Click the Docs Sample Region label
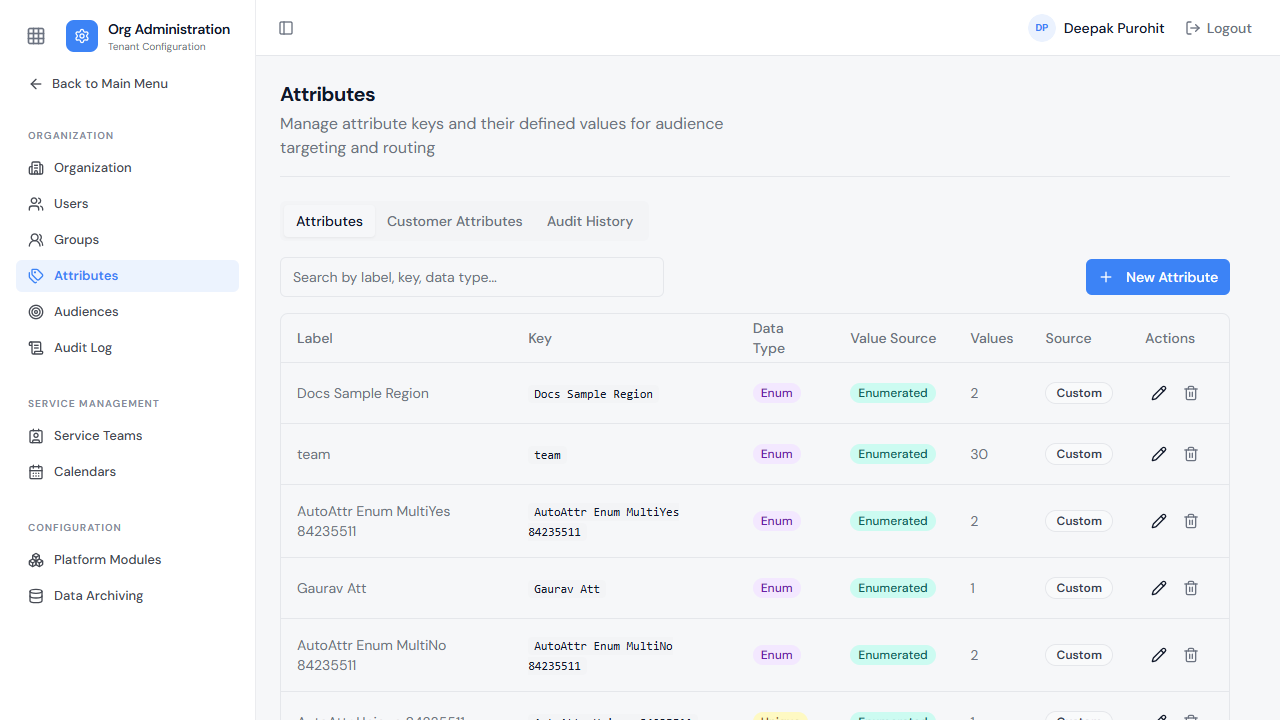Viewport: 1280px width, 720px height. [x=363, y=393]
